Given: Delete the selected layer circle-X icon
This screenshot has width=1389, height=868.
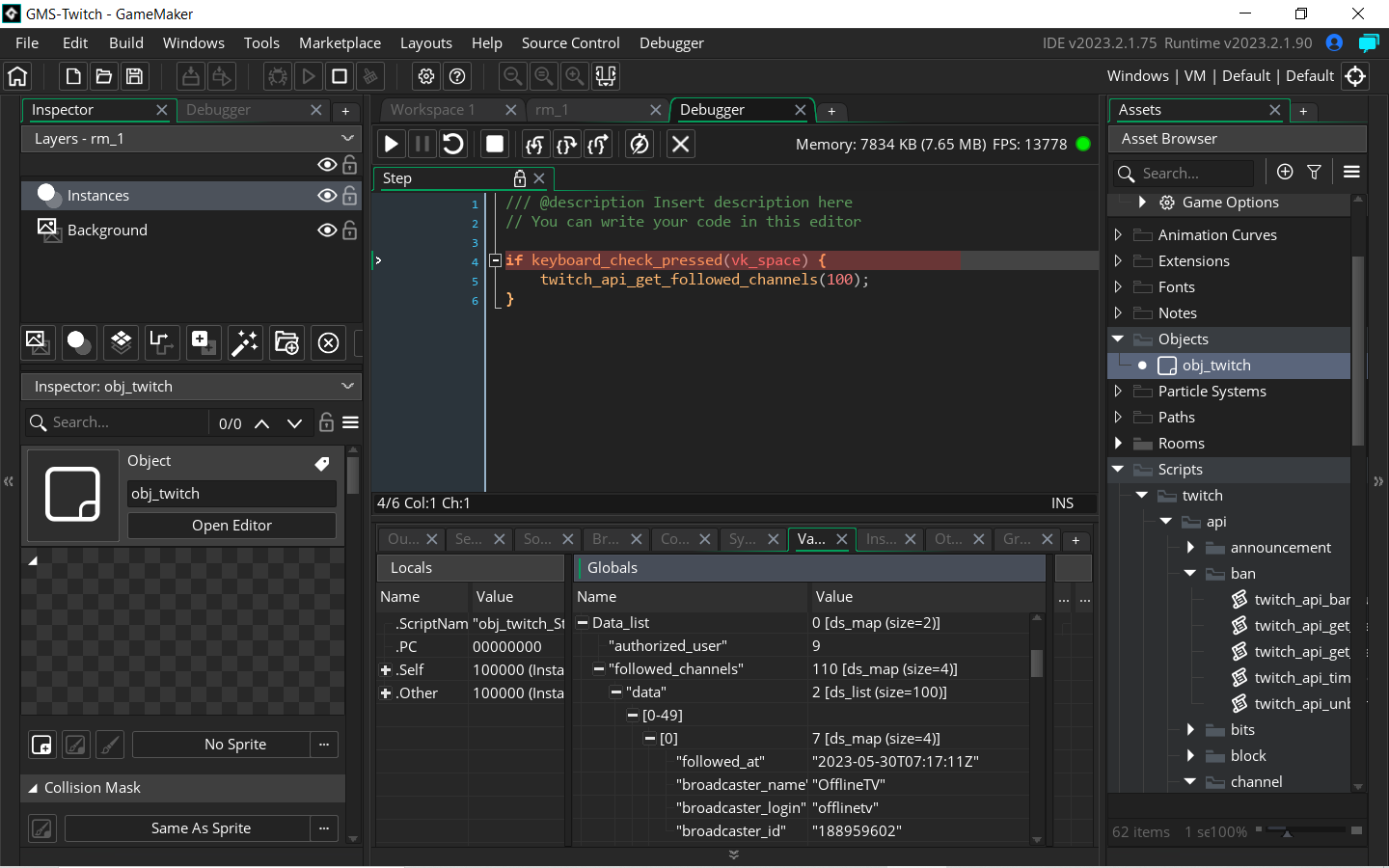Looking at the screenshot, I should click(x=328, y=342).
